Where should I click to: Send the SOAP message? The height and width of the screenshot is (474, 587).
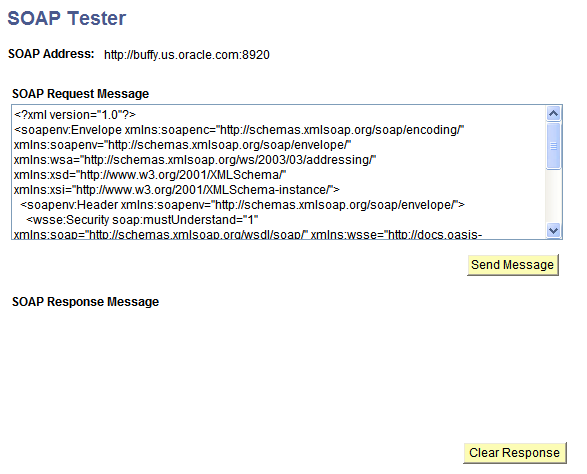pos(513,265)
